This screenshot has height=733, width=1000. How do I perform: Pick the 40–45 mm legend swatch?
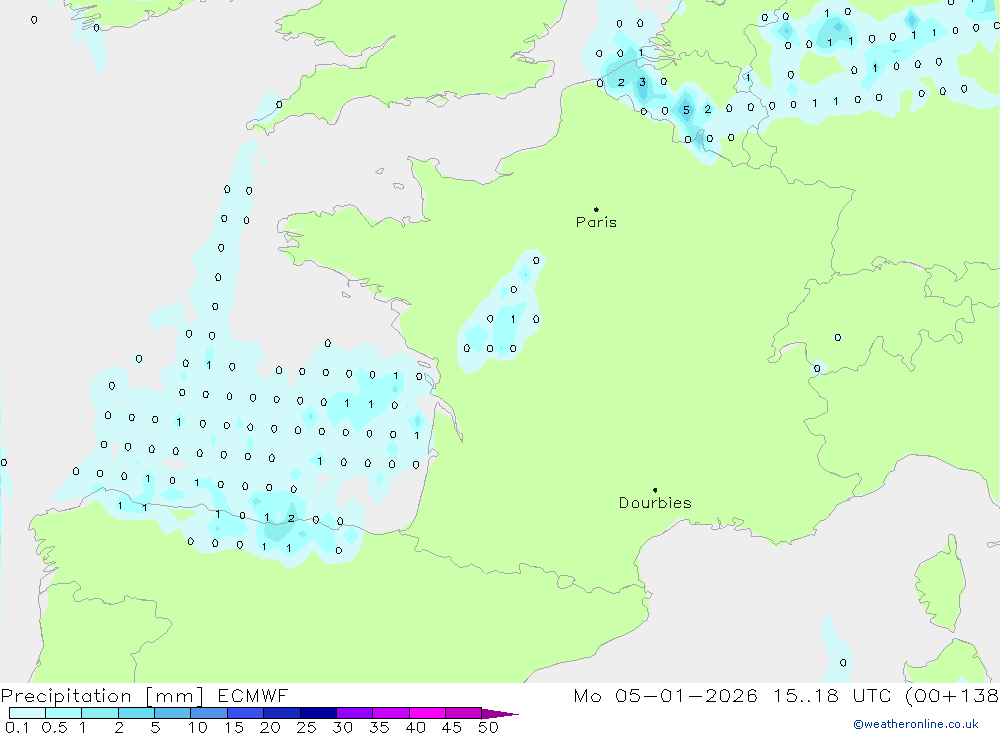pyautogui.click(x=427, y=713)
